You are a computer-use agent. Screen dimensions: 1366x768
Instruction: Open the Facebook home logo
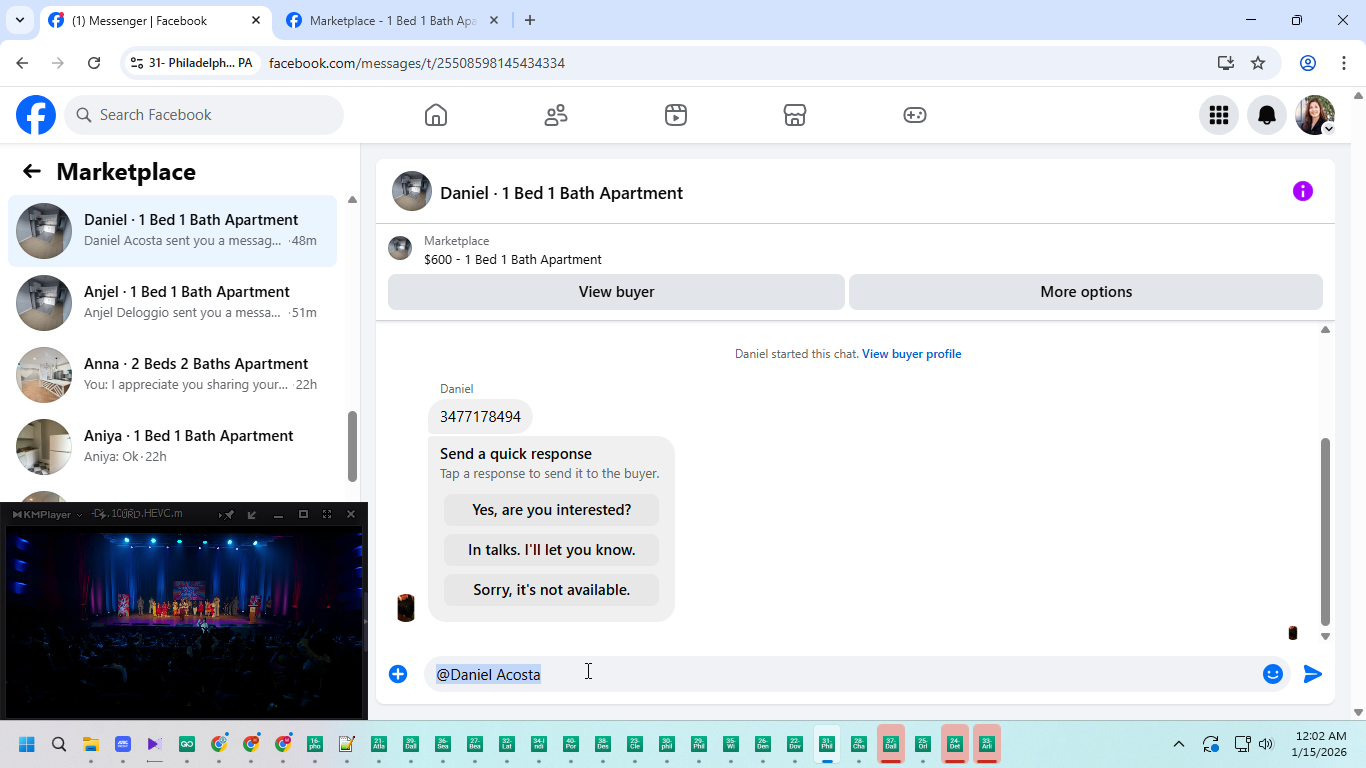click(x=36, y=115)
